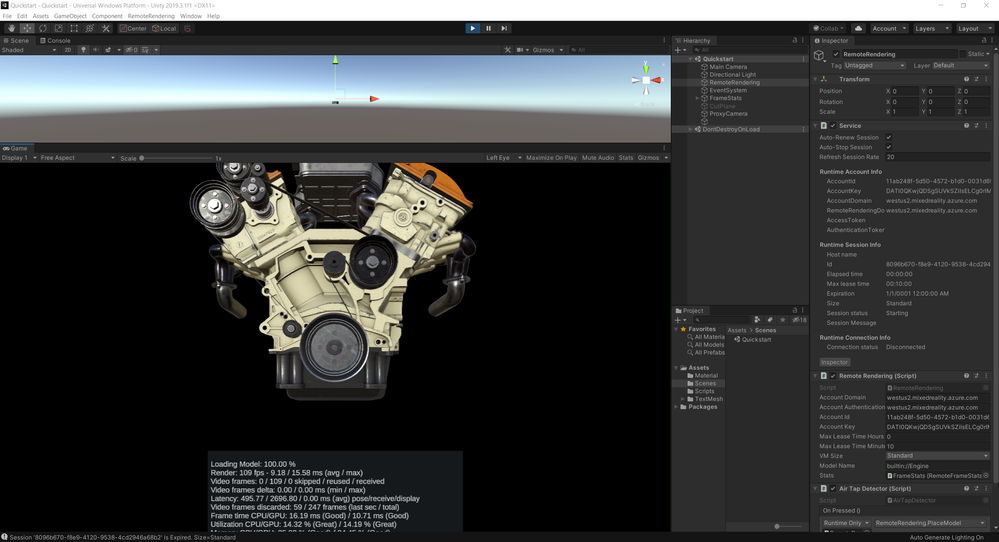Viewport: 999px width, 542px height.
Task: Toggle Auto-Stop Session checkbox
Action: pos(889,147)
